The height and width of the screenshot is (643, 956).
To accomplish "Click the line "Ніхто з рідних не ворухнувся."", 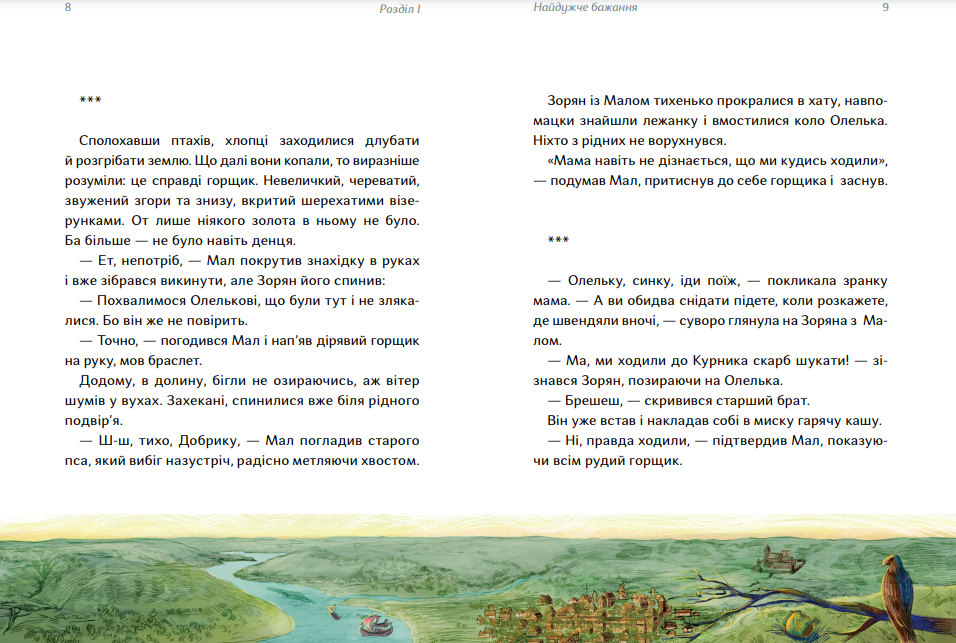I will coord(630,141).
